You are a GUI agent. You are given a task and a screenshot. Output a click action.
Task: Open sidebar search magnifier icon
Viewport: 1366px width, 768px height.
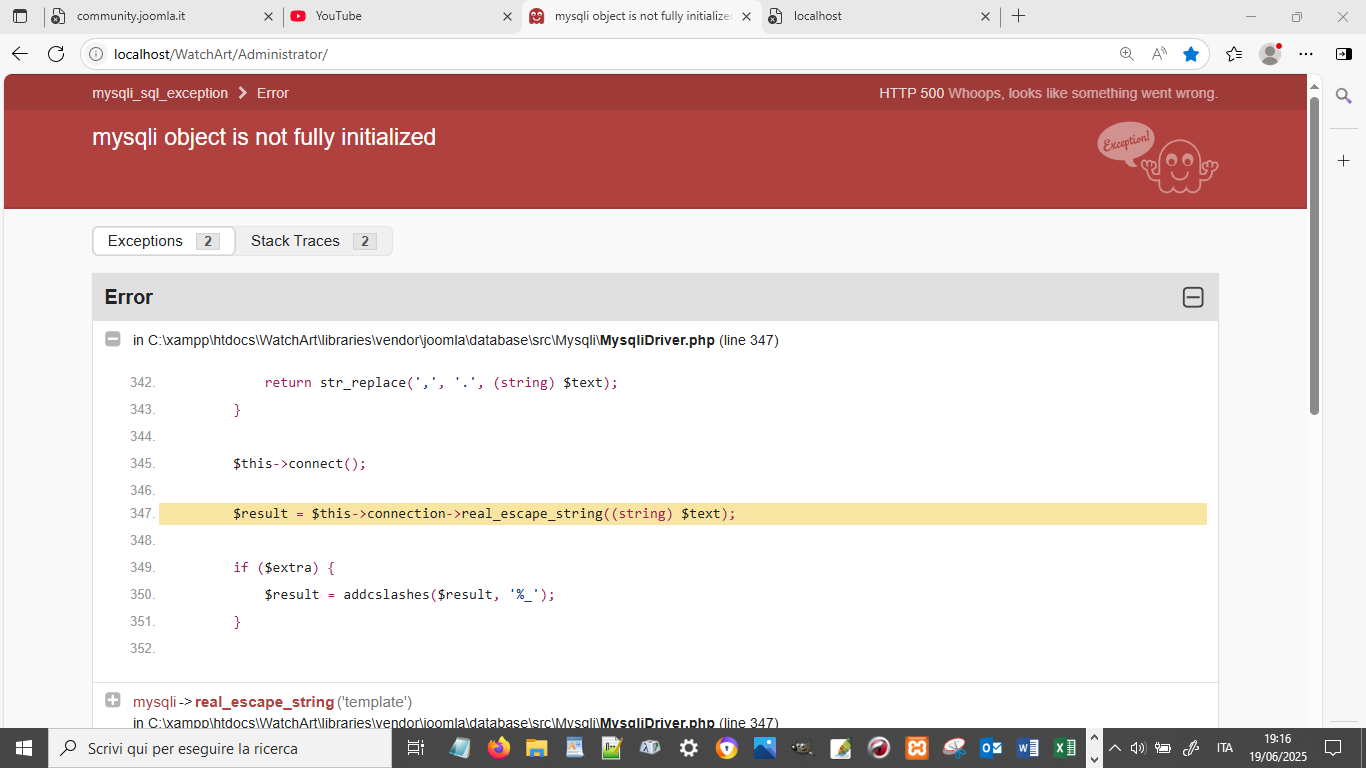(1344, 96)
